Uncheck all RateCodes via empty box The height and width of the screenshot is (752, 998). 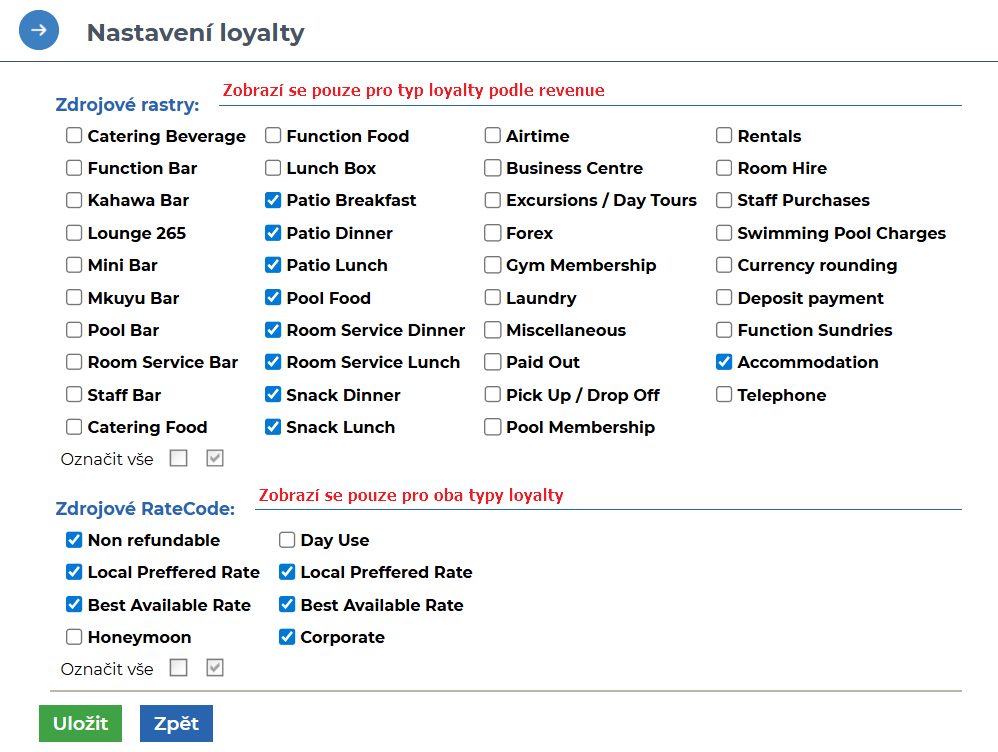click(179, 667)
